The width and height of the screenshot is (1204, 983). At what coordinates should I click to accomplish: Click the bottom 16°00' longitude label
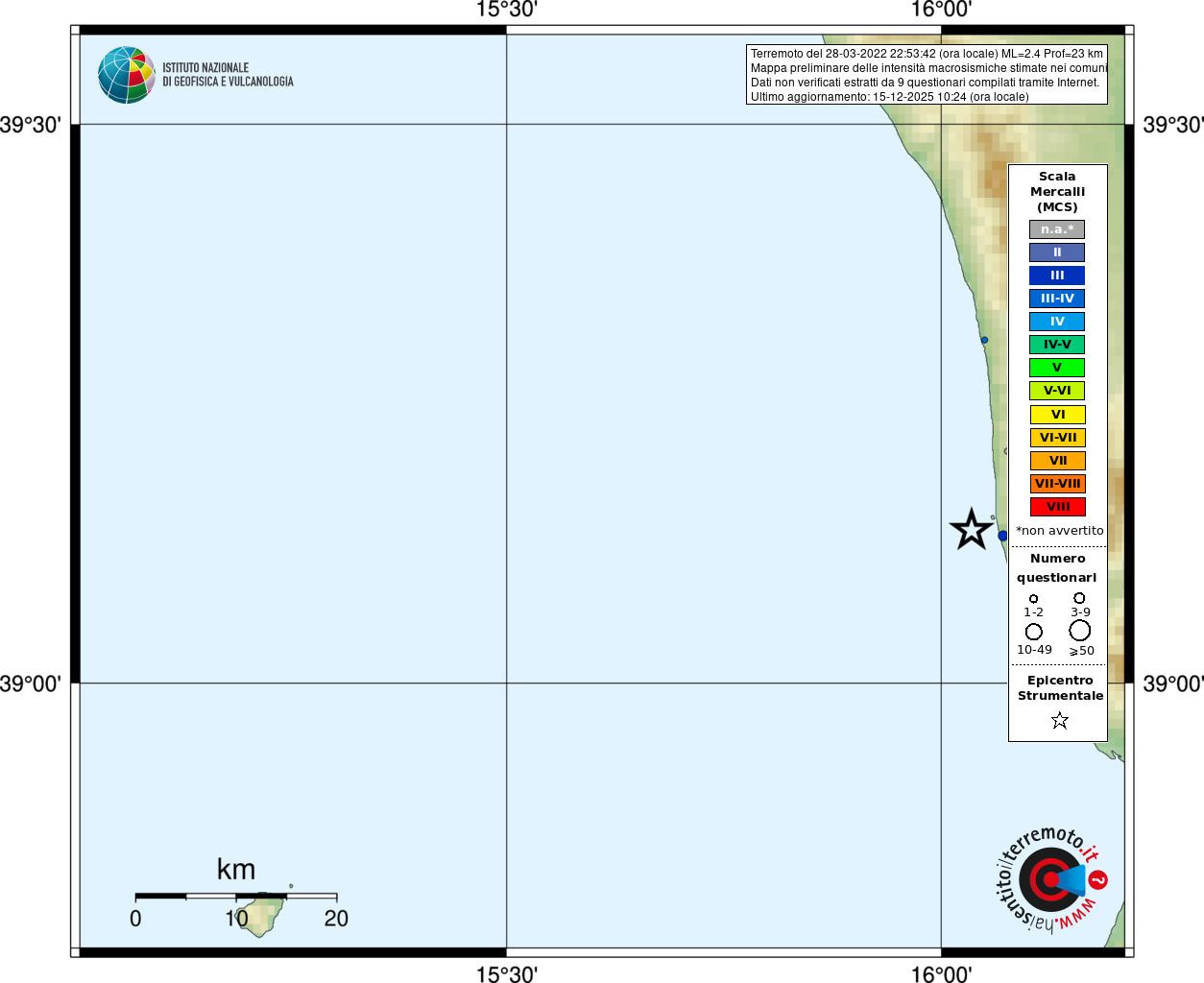(941, 974)
